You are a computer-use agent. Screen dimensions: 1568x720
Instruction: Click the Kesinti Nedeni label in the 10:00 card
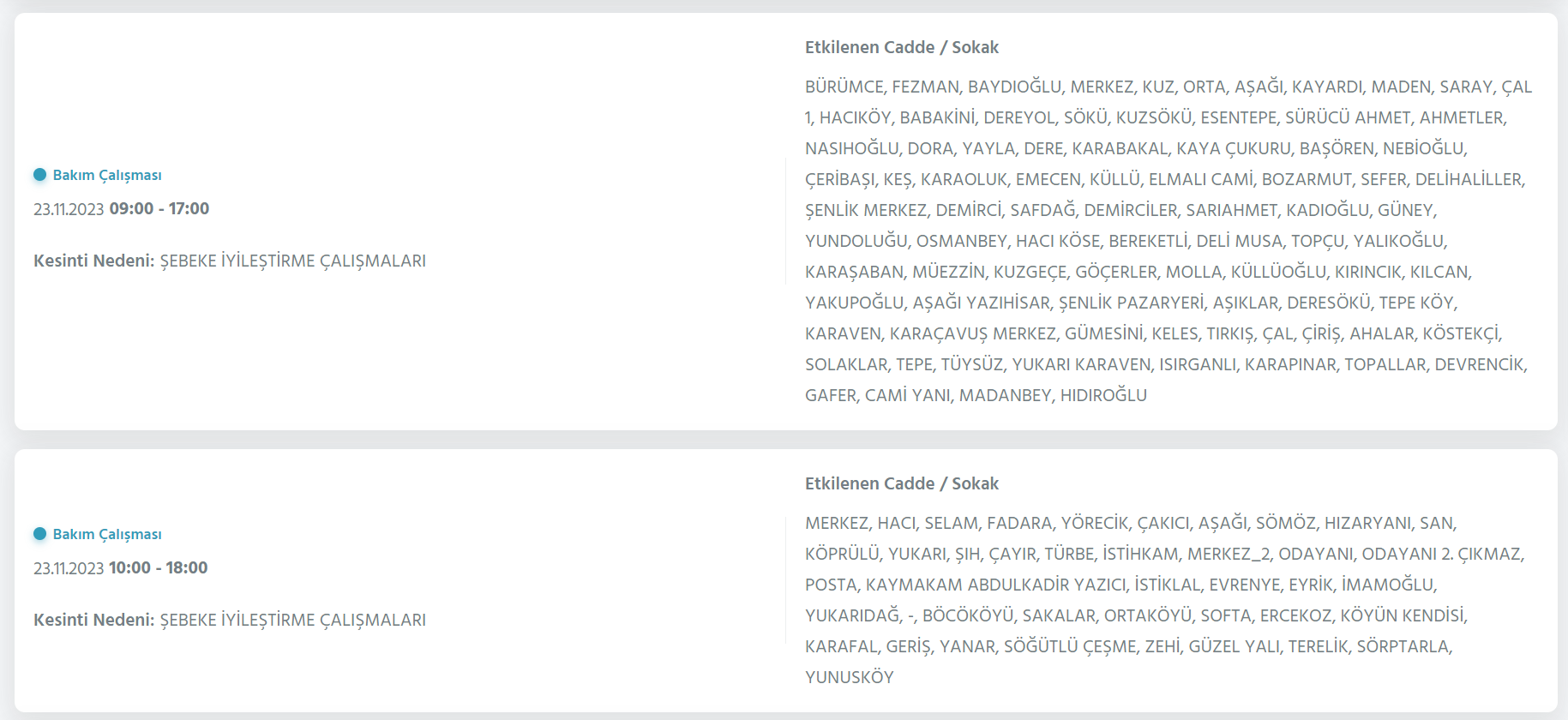[94, 620]
